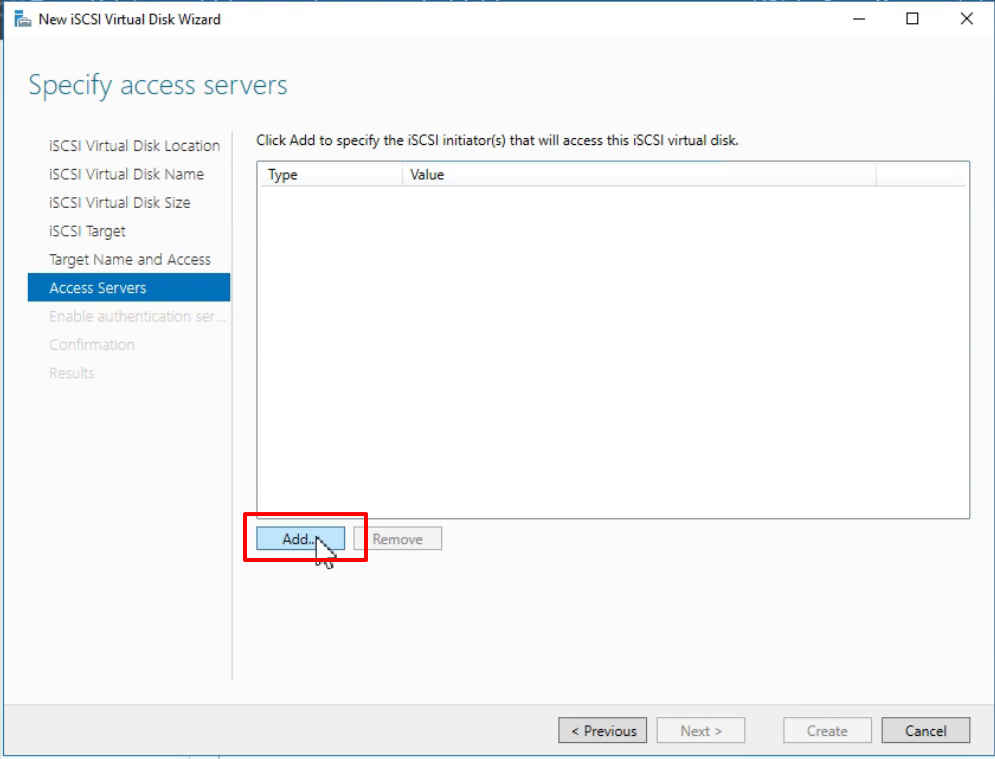Viewport: 995px width, 759px height.
Task: Click the Confirmation step
Action: (x=91, y=345)
